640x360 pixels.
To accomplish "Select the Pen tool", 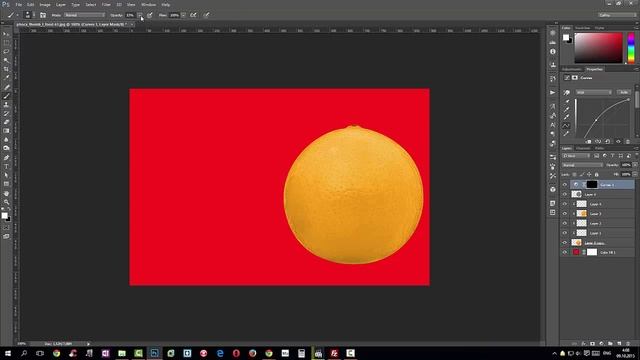I will 6,158.
